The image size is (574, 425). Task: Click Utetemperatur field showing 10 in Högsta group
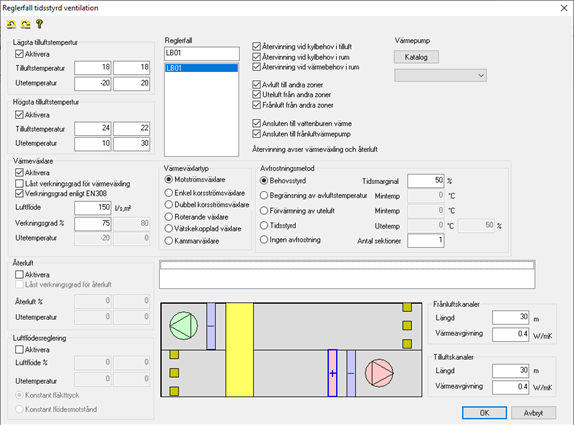(x=93, y=143)
